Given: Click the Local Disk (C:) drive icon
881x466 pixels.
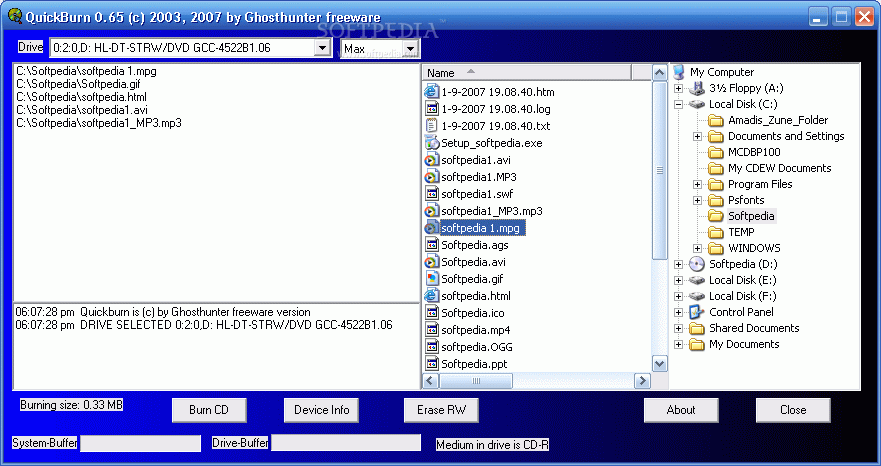Looking at the screenshot, I should click(697, 104).
